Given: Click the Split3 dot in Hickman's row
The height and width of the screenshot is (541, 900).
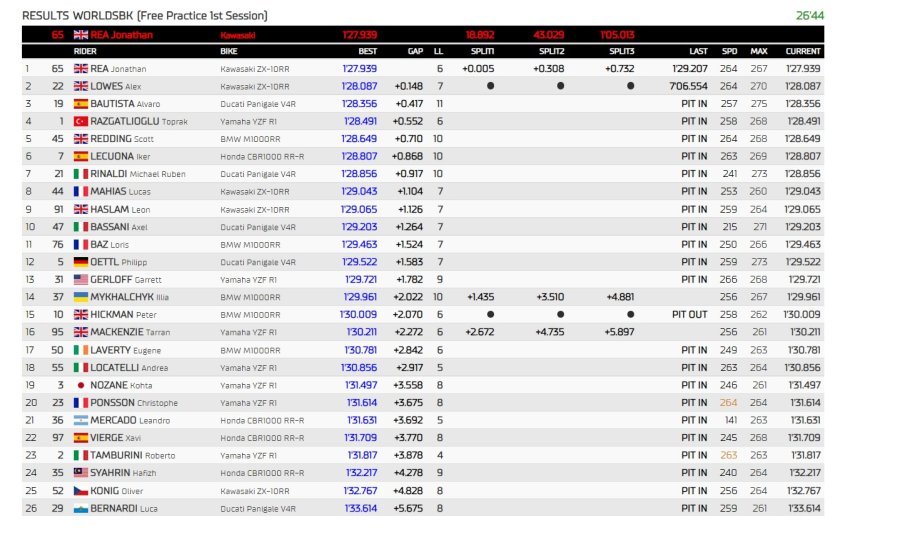Looking at the screenshot, I should (x=630, y=315).
